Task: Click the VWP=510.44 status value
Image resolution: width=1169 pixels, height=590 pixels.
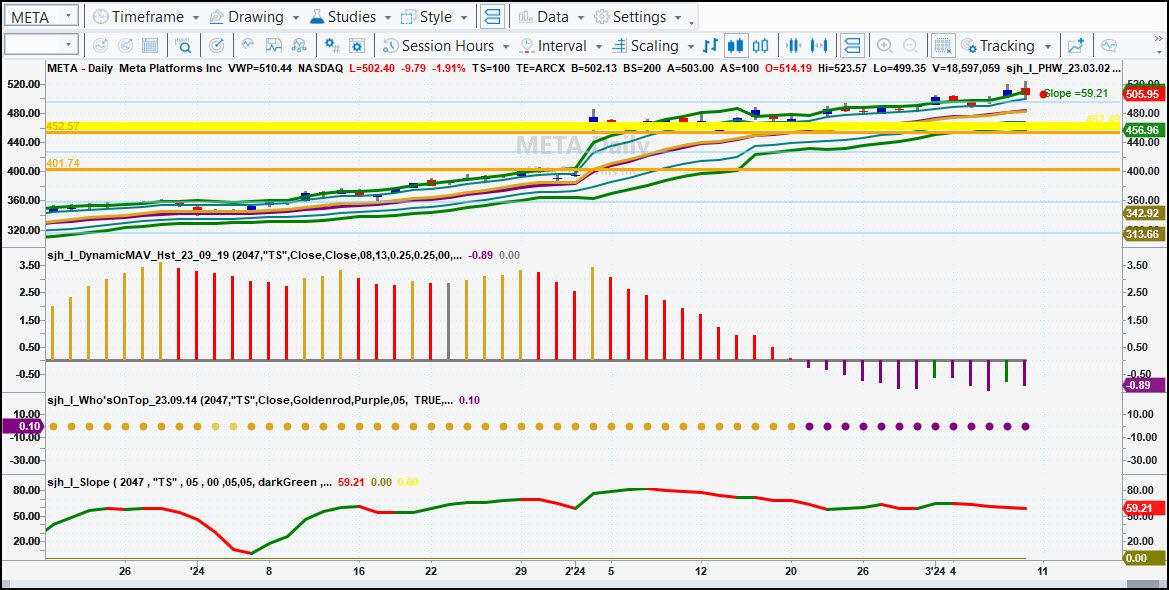Action: (260, 68)
